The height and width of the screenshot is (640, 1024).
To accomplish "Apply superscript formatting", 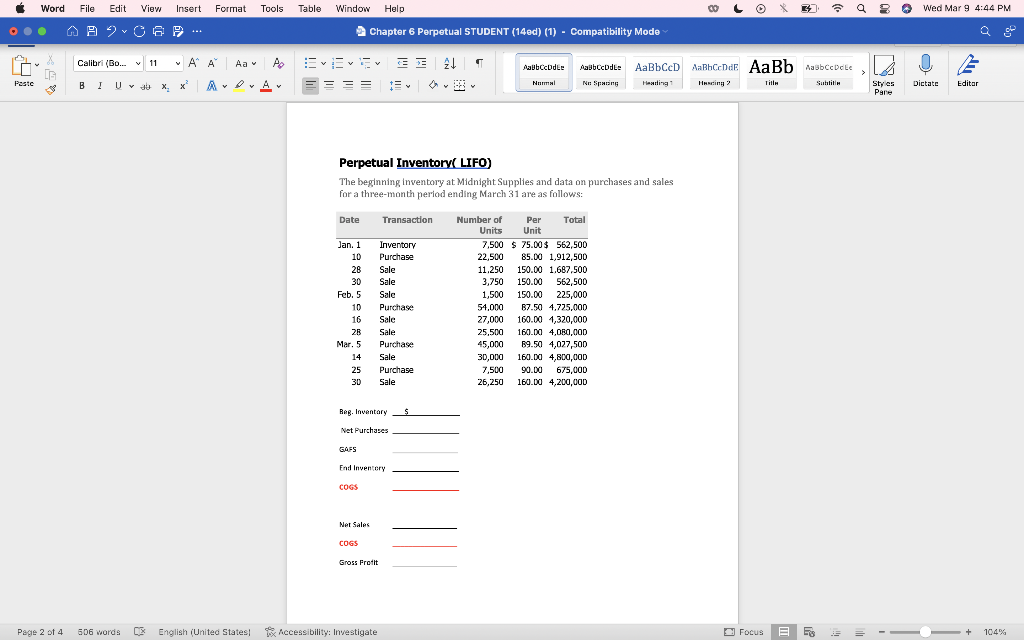I will (x=184, y=86).
